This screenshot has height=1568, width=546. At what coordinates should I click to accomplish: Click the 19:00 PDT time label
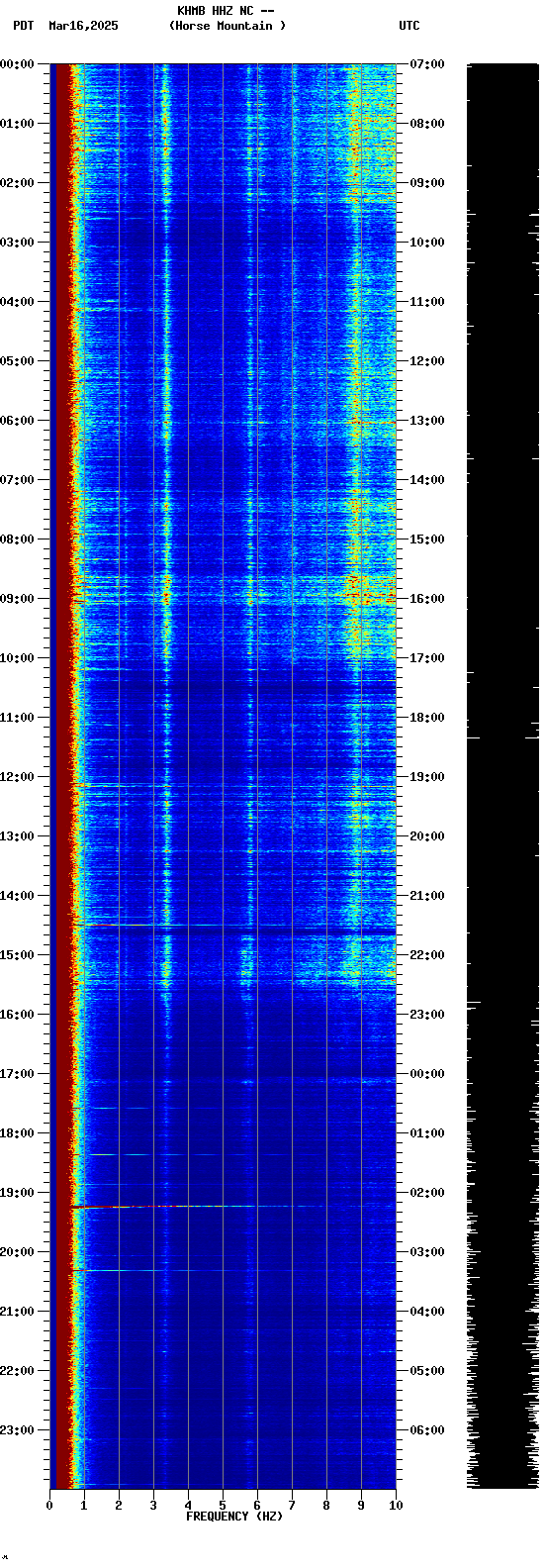[18, 1193]
